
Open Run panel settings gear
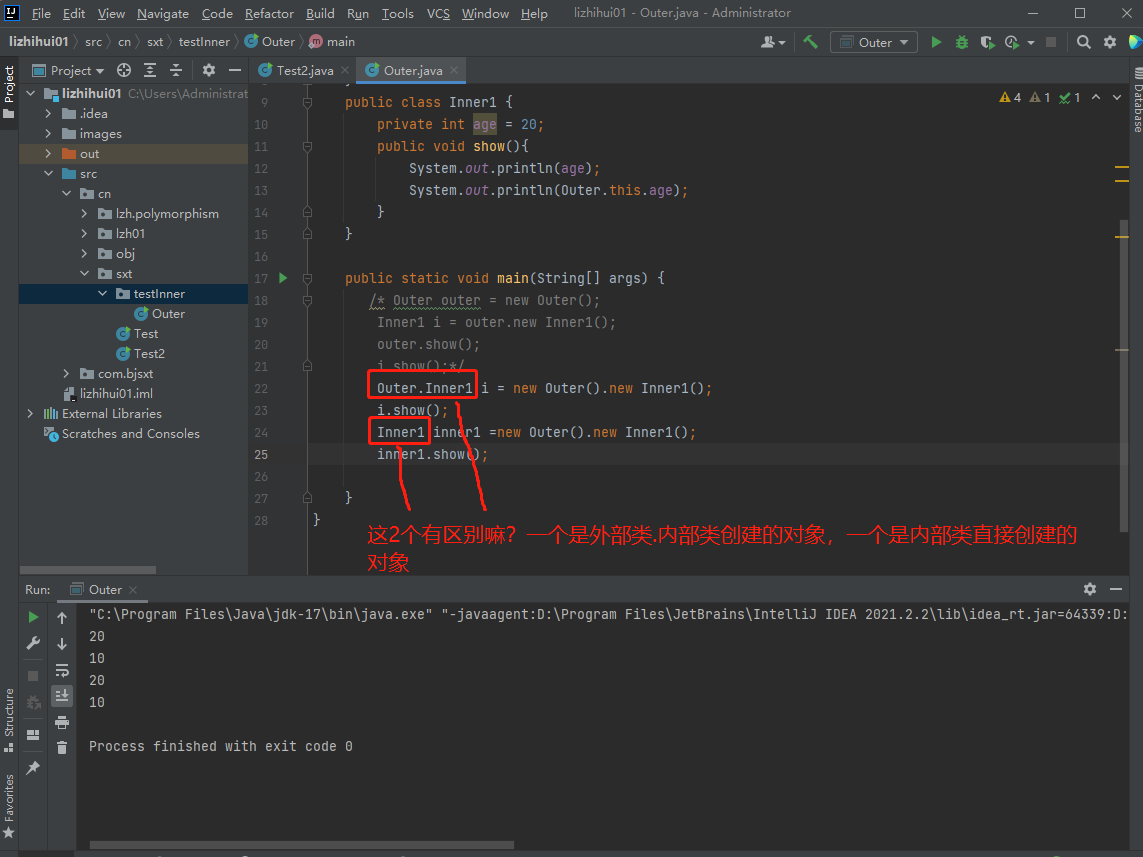(1090, 589)
